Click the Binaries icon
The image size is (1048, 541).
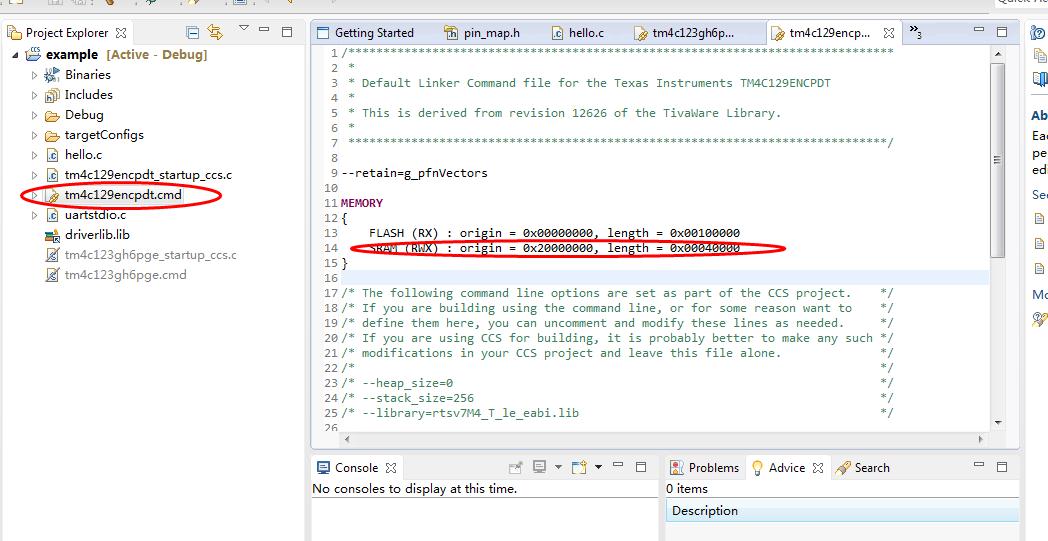click(x=52, y=75)
